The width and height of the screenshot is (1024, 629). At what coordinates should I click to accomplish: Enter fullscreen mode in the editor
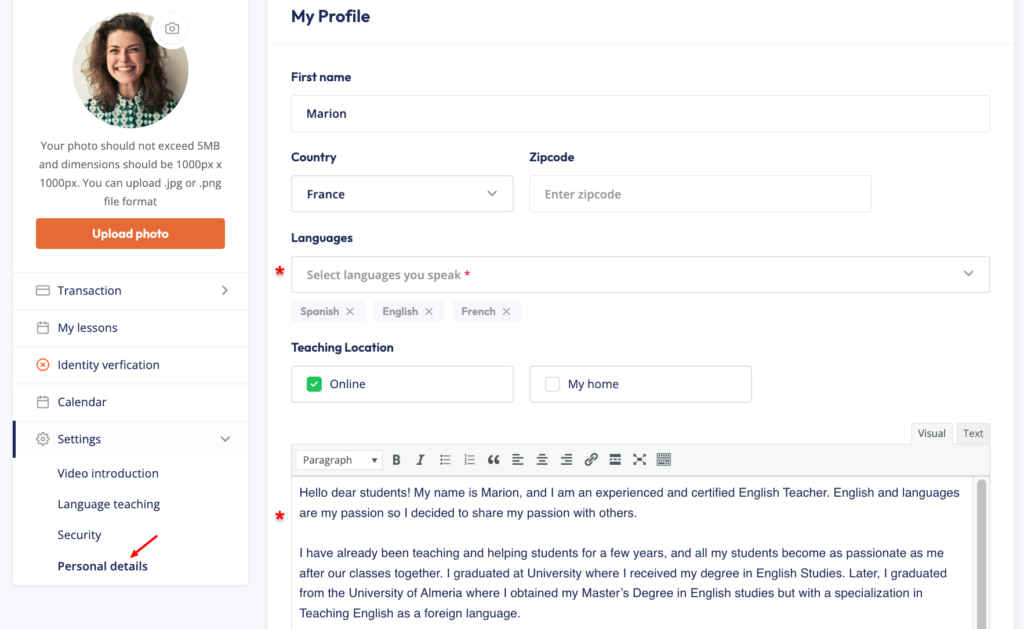639,460
